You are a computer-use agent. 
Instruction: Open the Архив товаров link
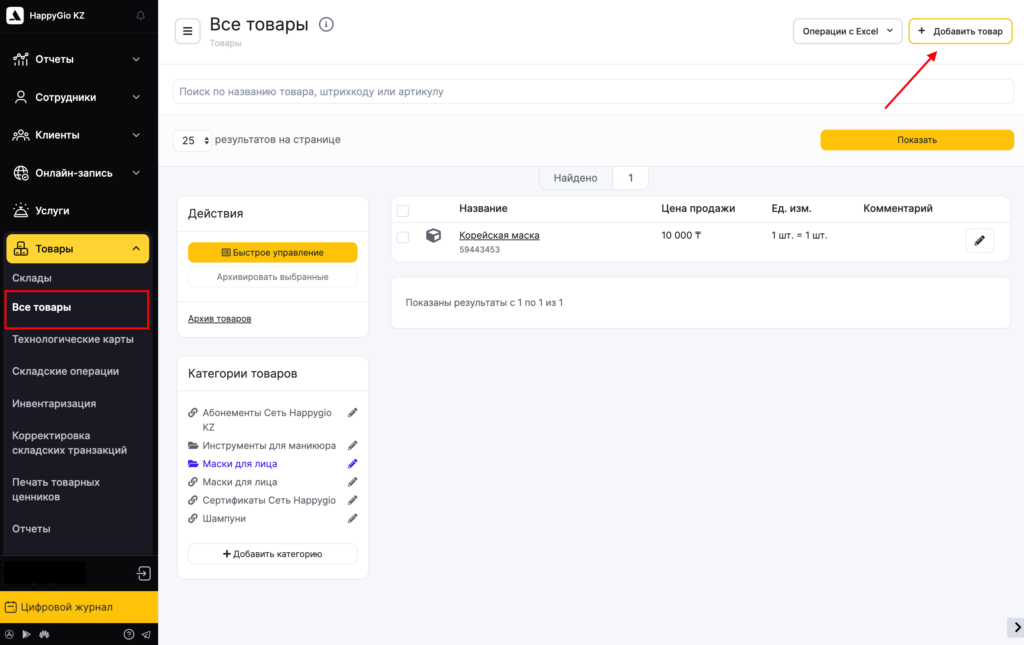pyautogui.click(x=219, y=318)
